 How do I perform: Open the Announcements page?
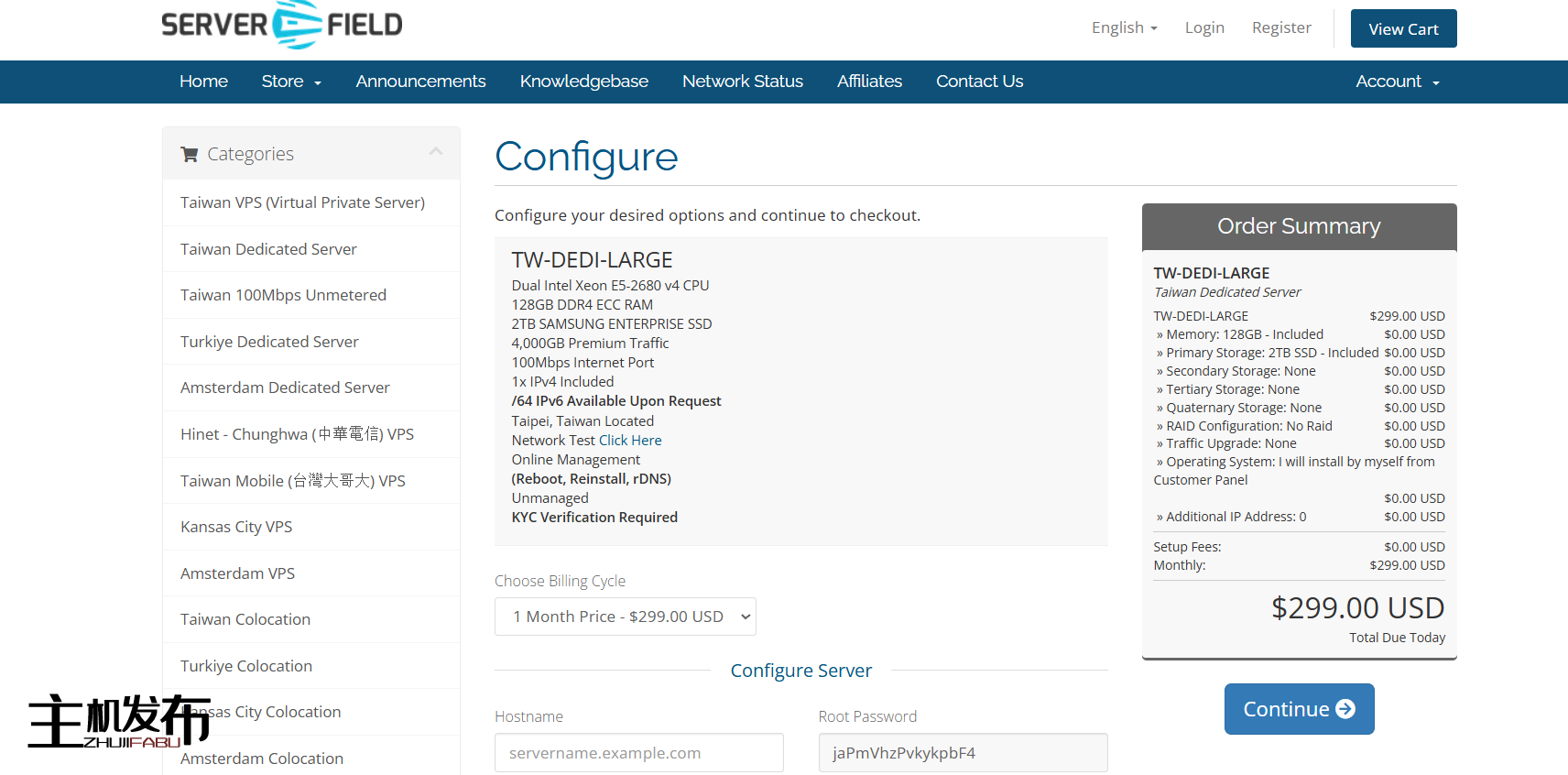click(420, 82)
